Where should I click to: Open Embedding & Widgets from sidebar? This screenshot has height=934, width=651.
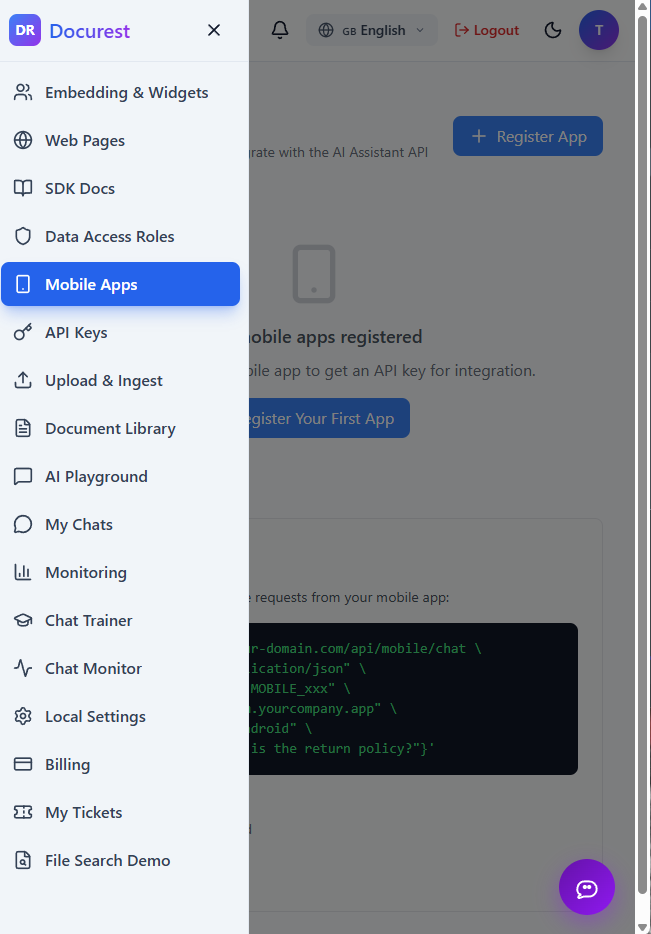tap(126, 92)
